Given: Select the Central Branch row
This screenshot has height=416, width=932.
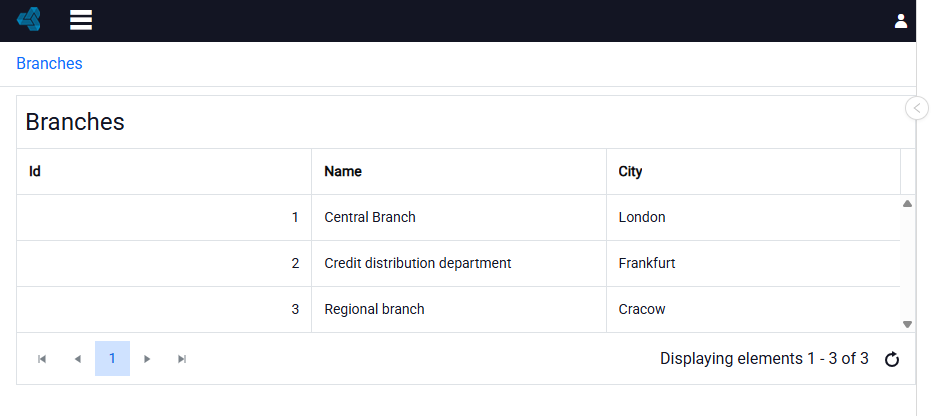Looking at the screenshot, I should (x=458, y=218).
